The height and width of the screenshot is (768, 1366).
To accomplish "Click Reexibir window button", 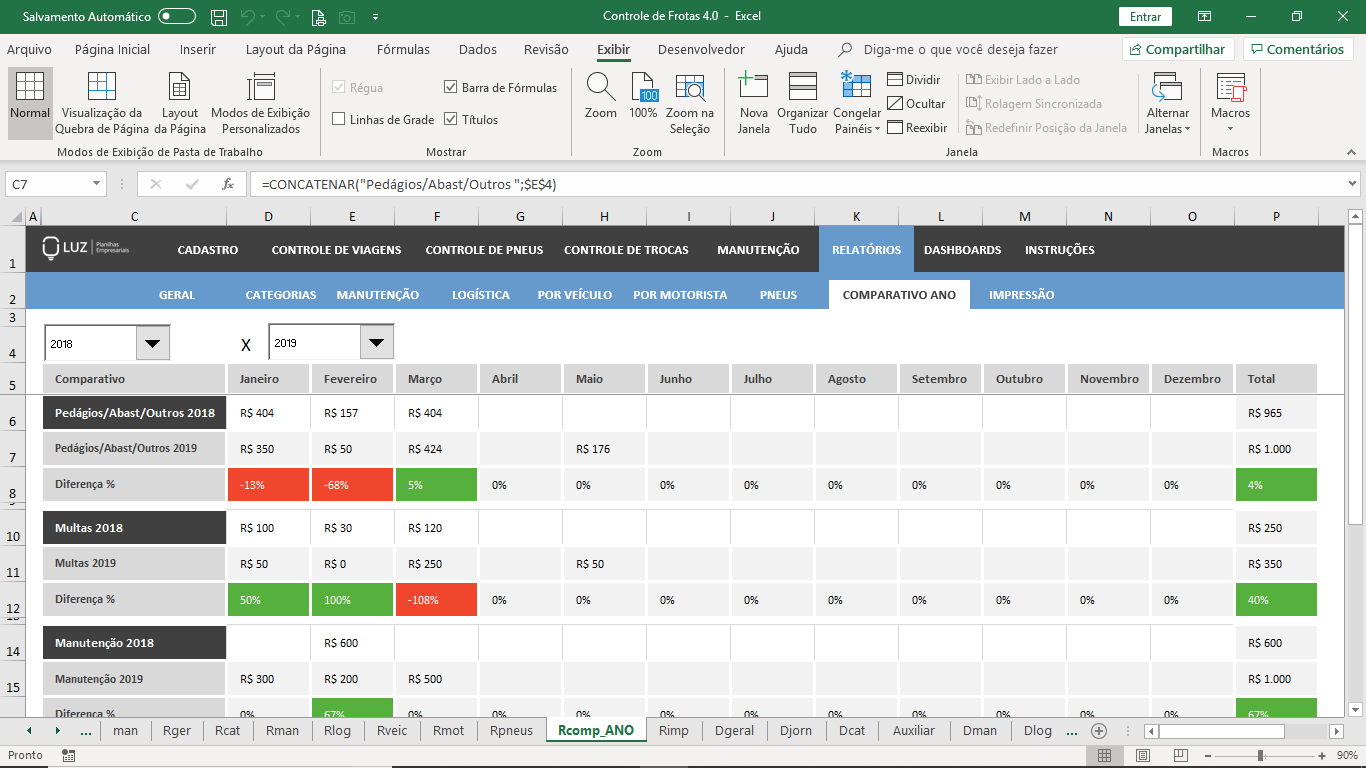I will point(917,128).
